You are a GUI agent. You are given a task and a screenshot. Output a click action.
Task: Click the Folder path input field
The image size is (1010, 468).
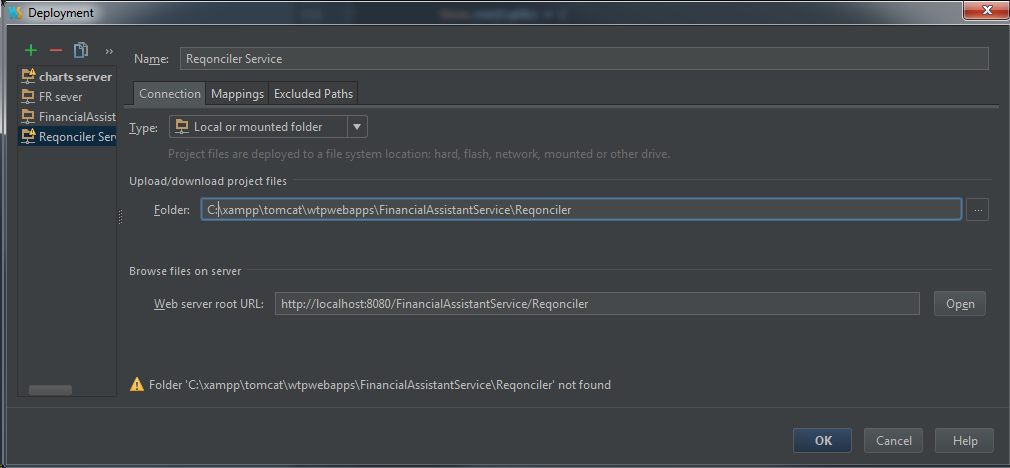click(580, 210)
